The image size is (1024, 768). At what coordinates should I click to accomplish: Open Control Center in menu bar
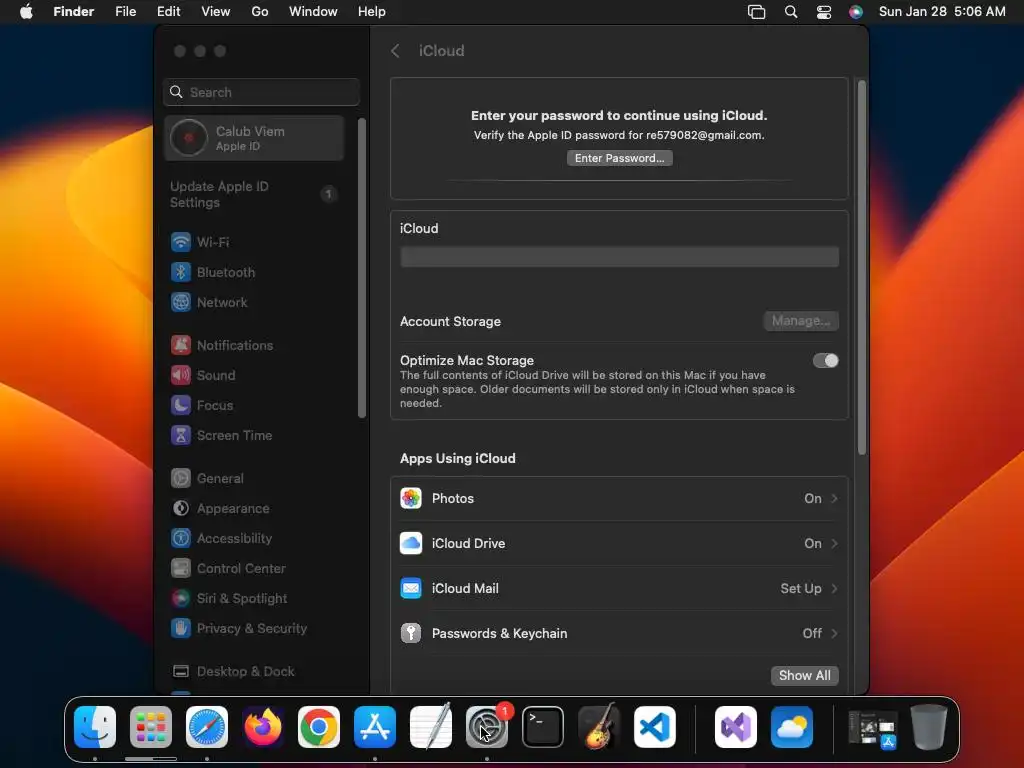tap(824, 12)
